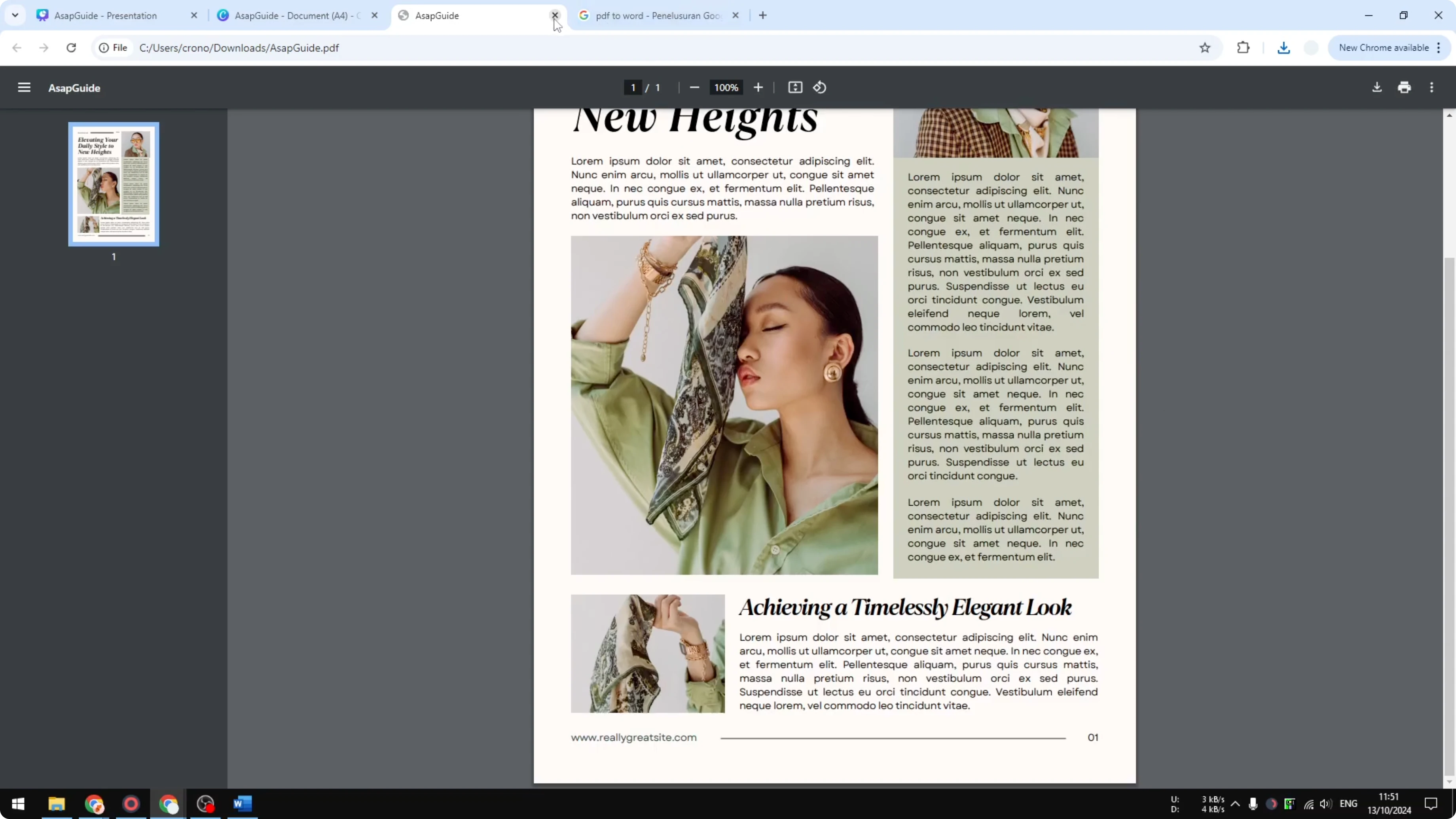Rotate the PDF counterclockwise
The height and width of the screenshot is (819, 1456).
[819, 87]
